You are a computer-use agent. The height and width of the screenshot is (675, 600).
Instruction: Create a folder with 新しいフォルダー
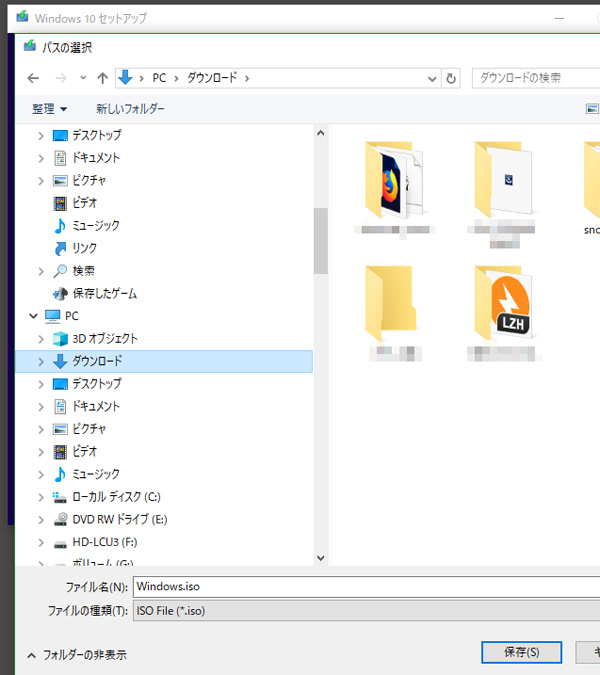[130, 109]
